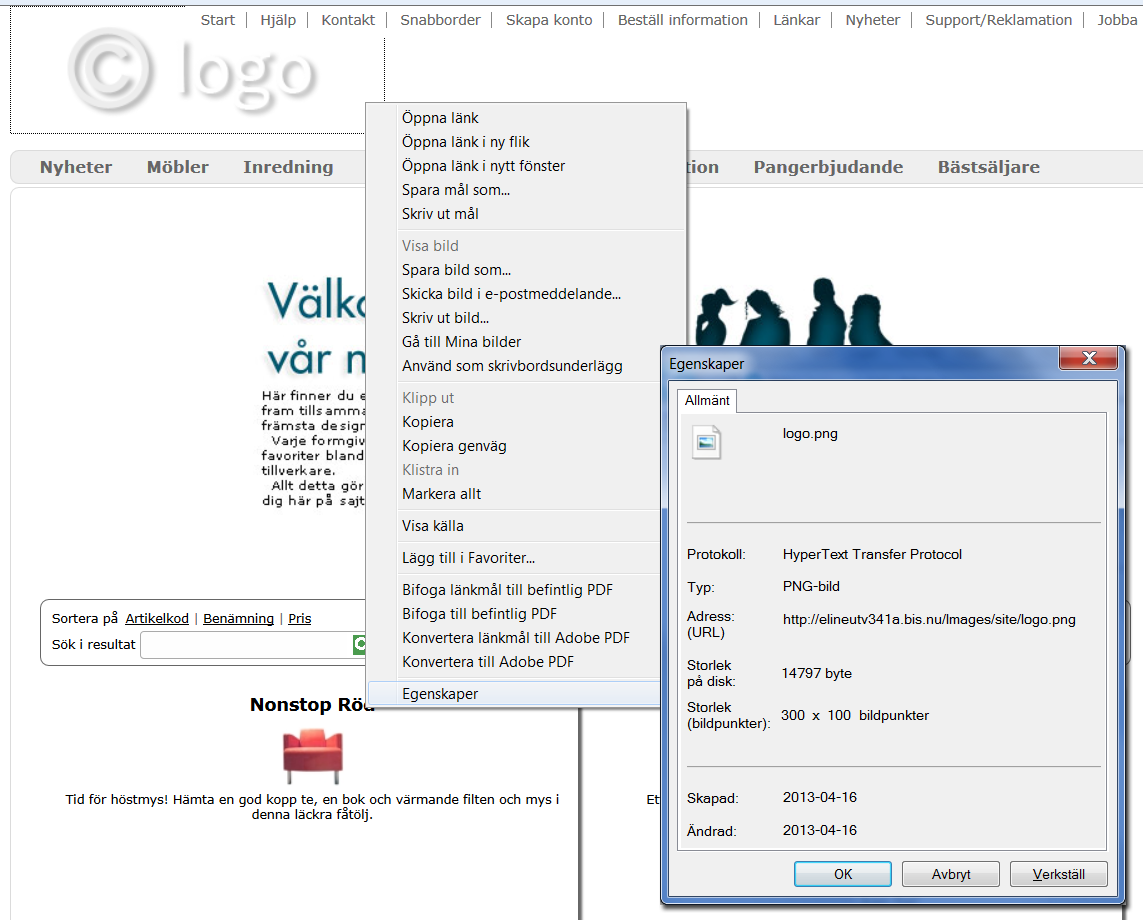Select Markera allt
The width and height of the screenshot is (1143, 920).
click(x=515, y=494)
